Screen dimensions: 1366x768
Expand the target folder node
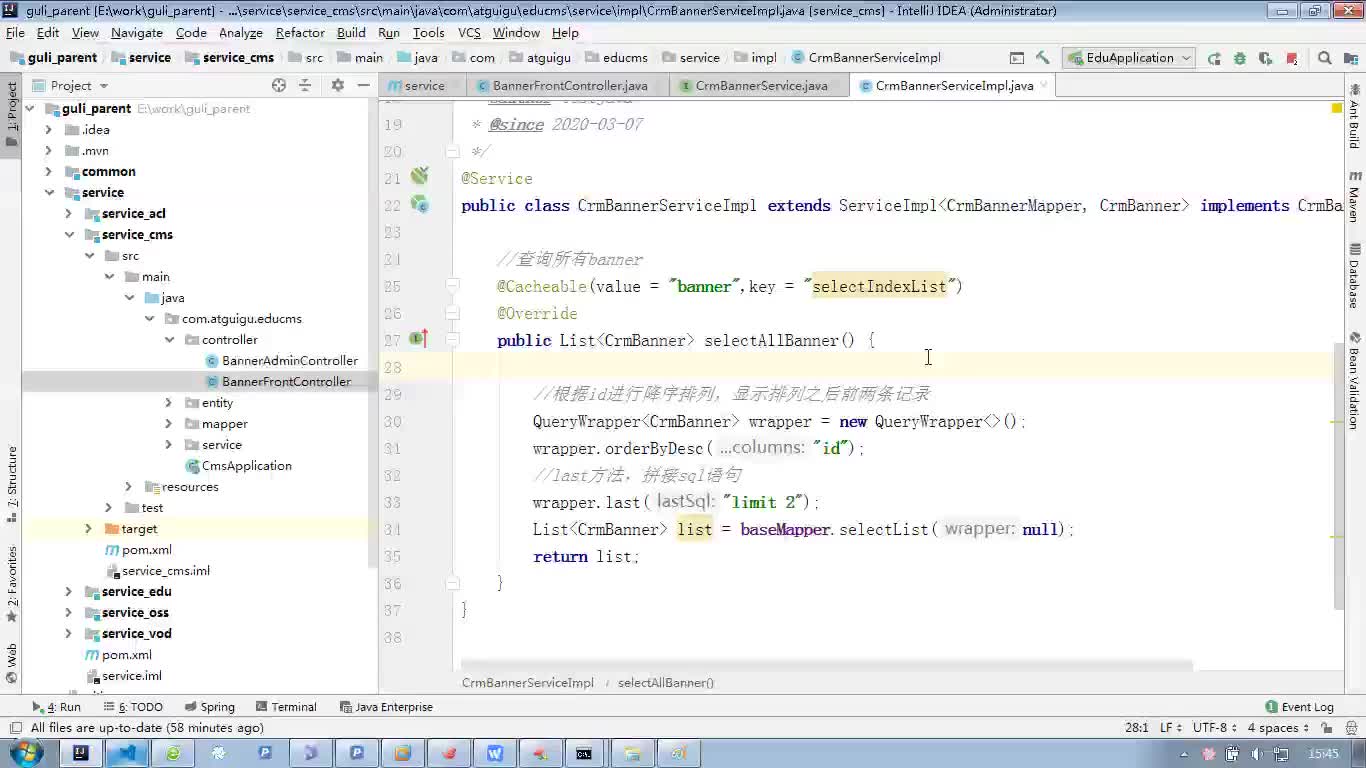[89, 529]
